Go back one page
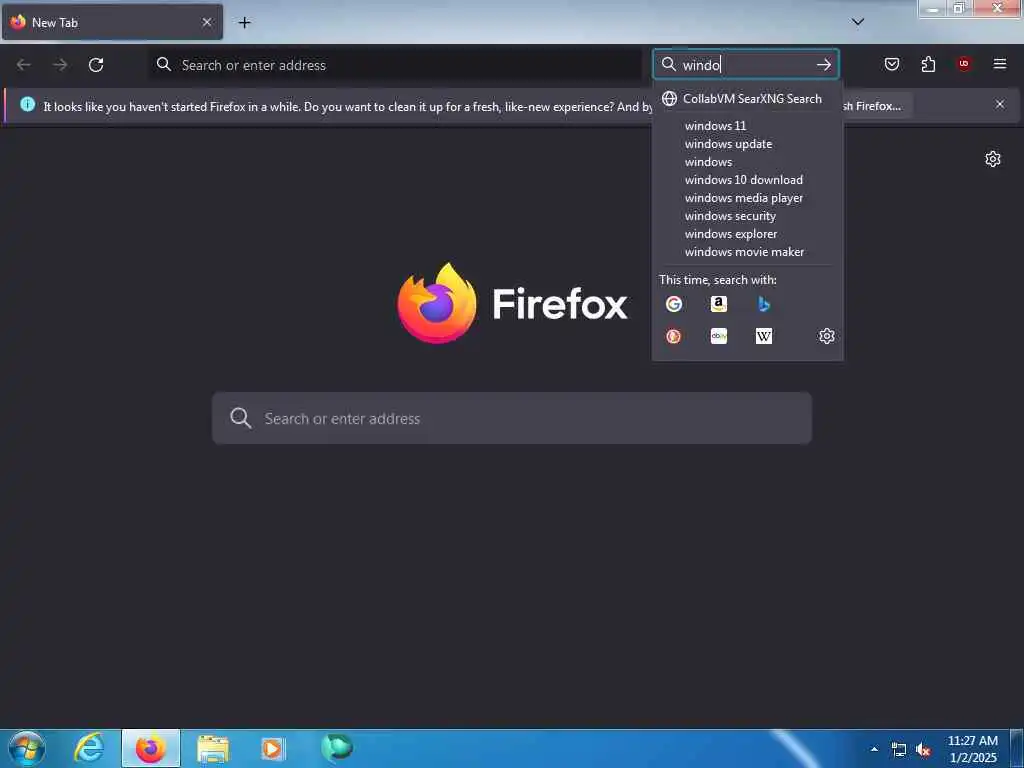The width and height of the screenshot is (1024, 768). (24, 65)
